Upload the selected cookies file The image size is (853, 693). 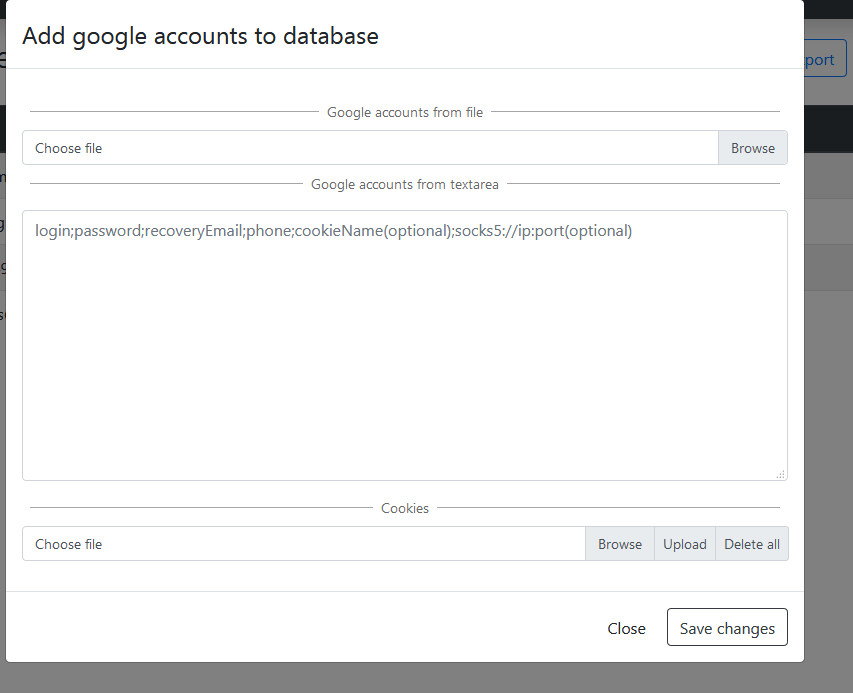point(684,543)
